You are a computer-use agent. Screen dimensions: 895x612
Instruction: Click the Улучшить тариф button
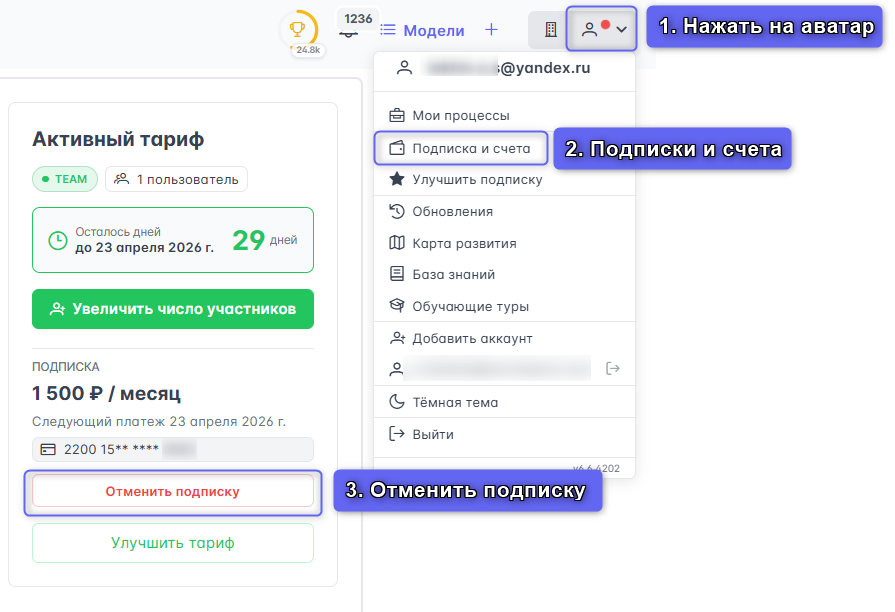pyautogui.click(x=173, y=543)
